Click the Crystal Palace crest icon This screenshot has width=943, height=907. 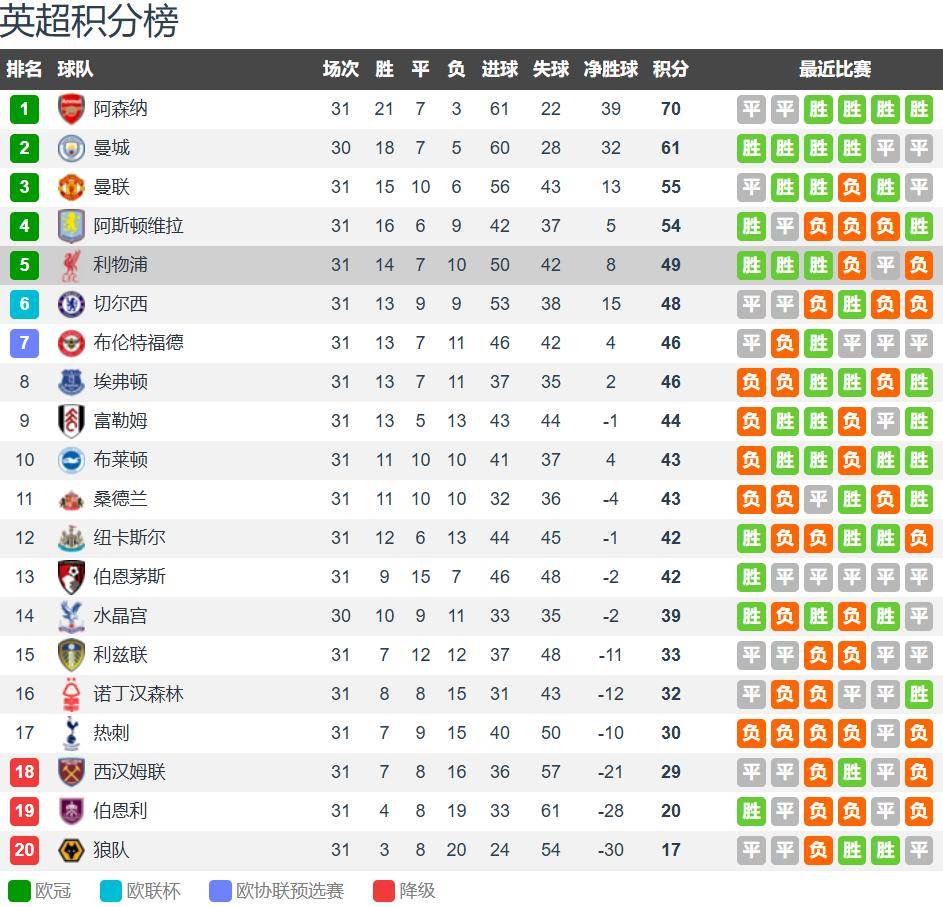point(71,616)
